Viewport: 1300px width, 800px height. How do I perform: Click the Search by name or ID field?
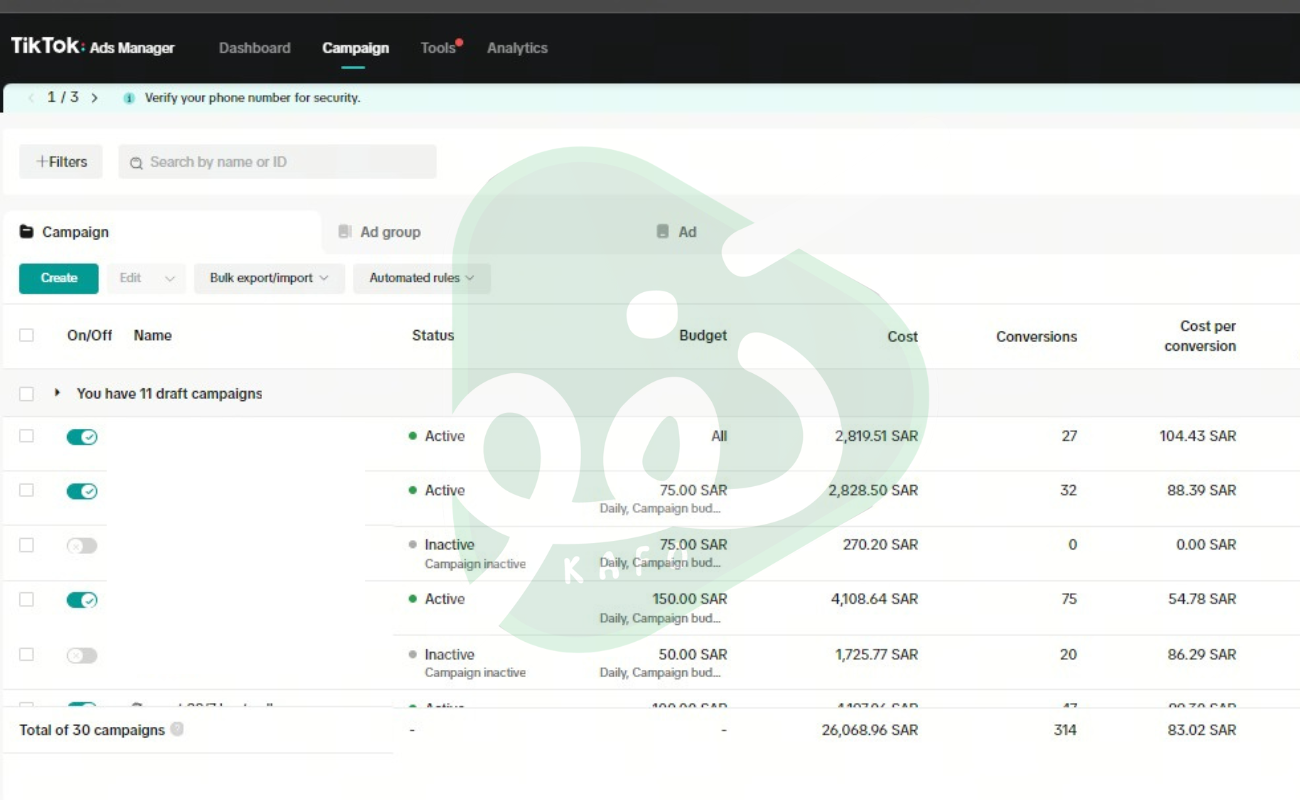click(285, 162)
